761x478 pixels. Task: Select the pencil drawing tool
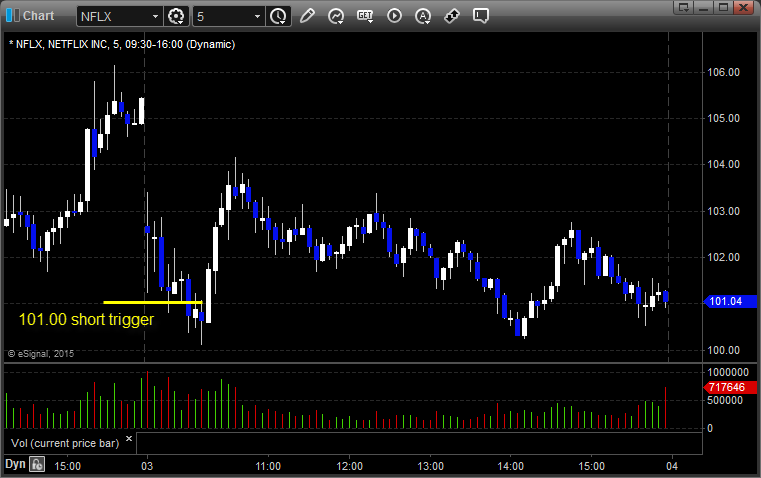click(307, 16)
